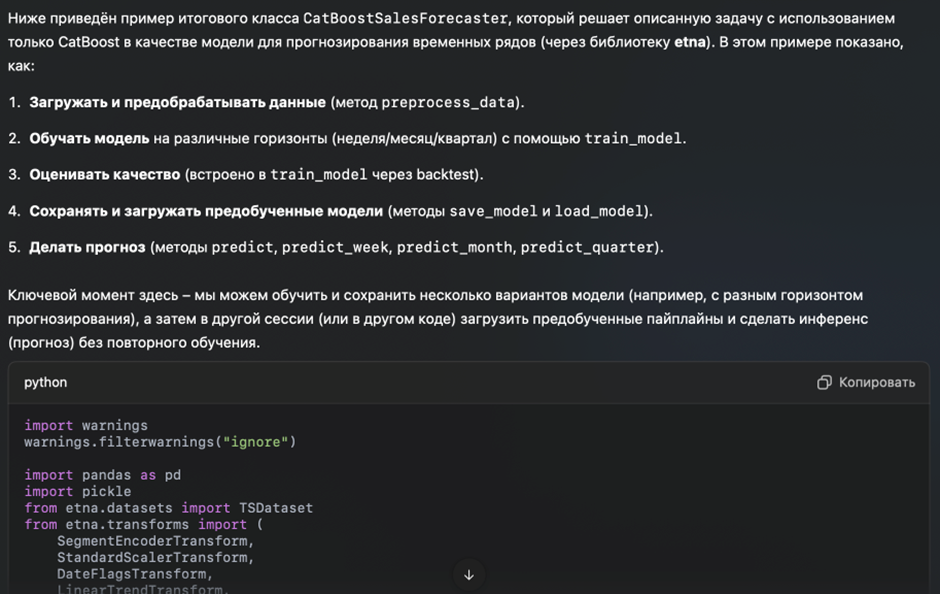Click the predict_quarter method name
This screenshot has width=940, height=594.
tap(587, 247)
